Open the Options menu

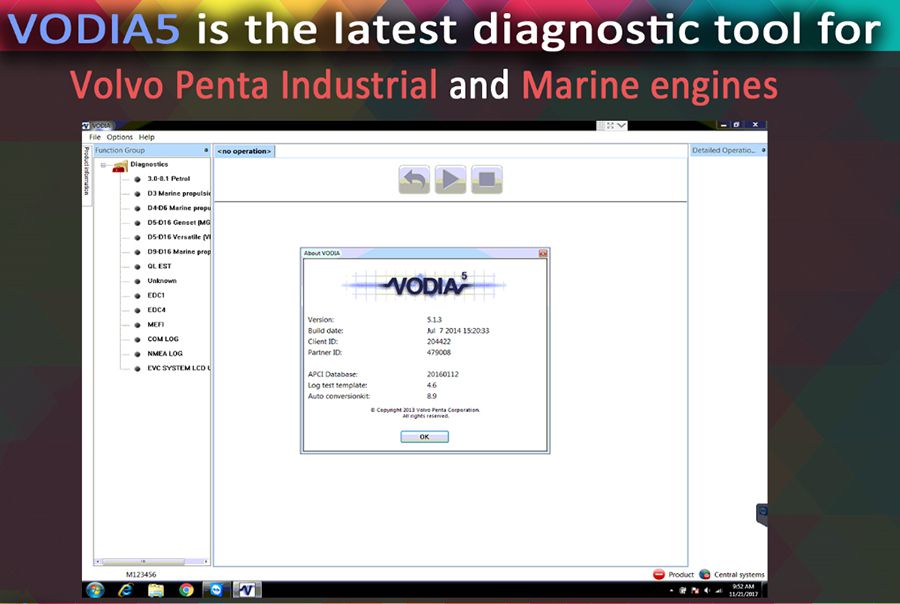coord(119,137)
